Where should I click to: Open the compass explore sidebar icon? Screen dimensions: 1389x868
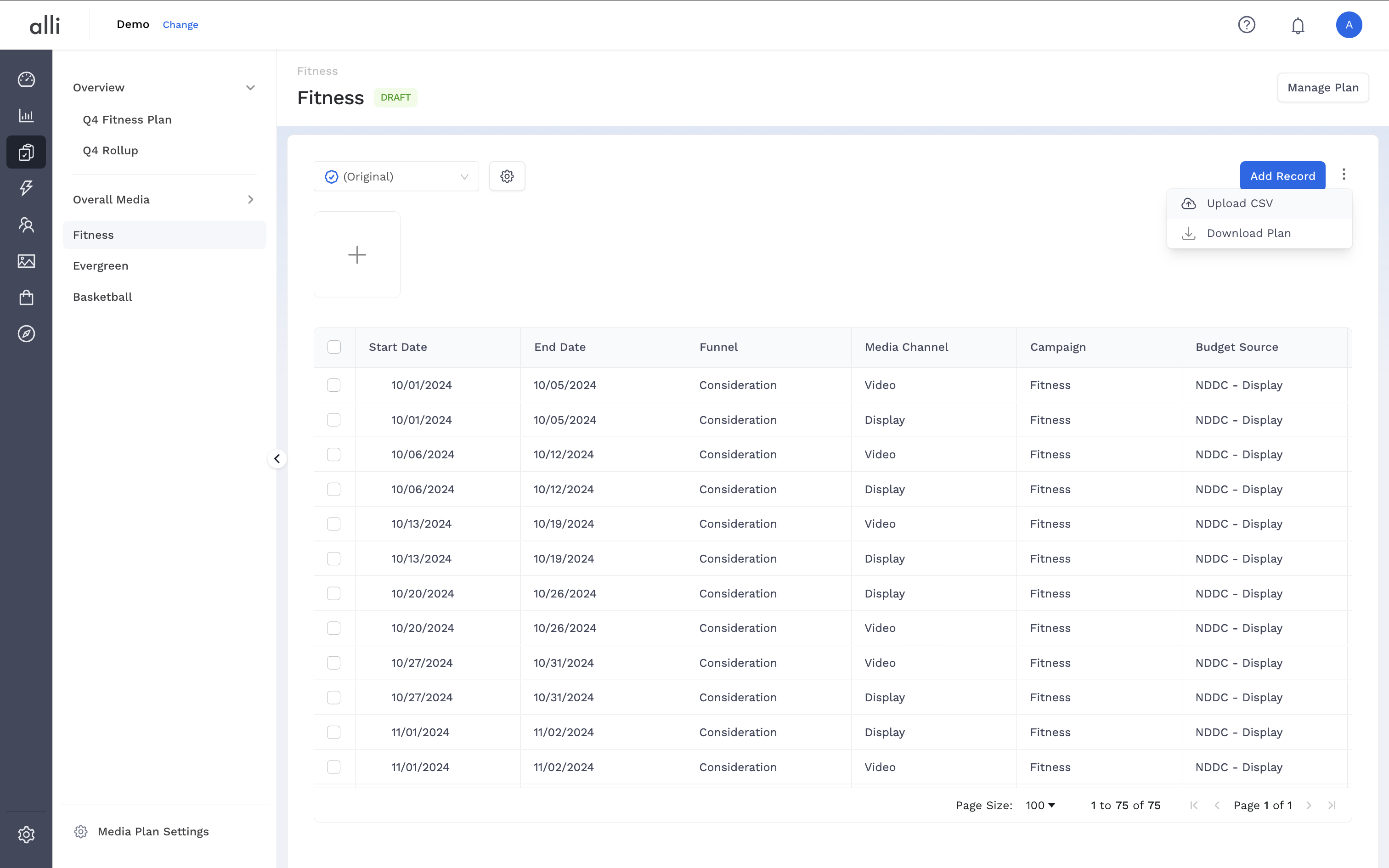tap(26, 333)
